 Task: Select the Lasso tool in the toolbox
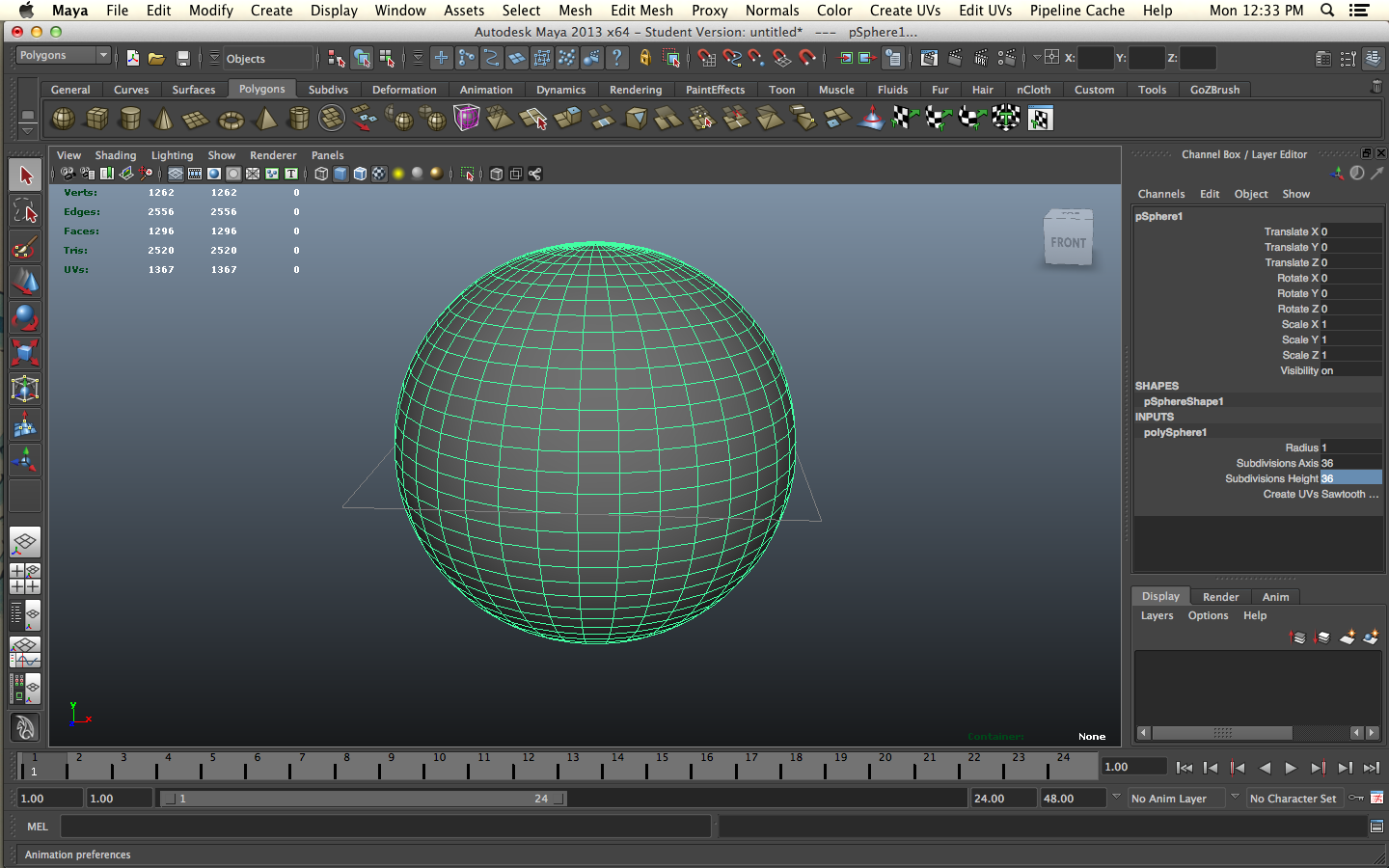click(25, 211)
